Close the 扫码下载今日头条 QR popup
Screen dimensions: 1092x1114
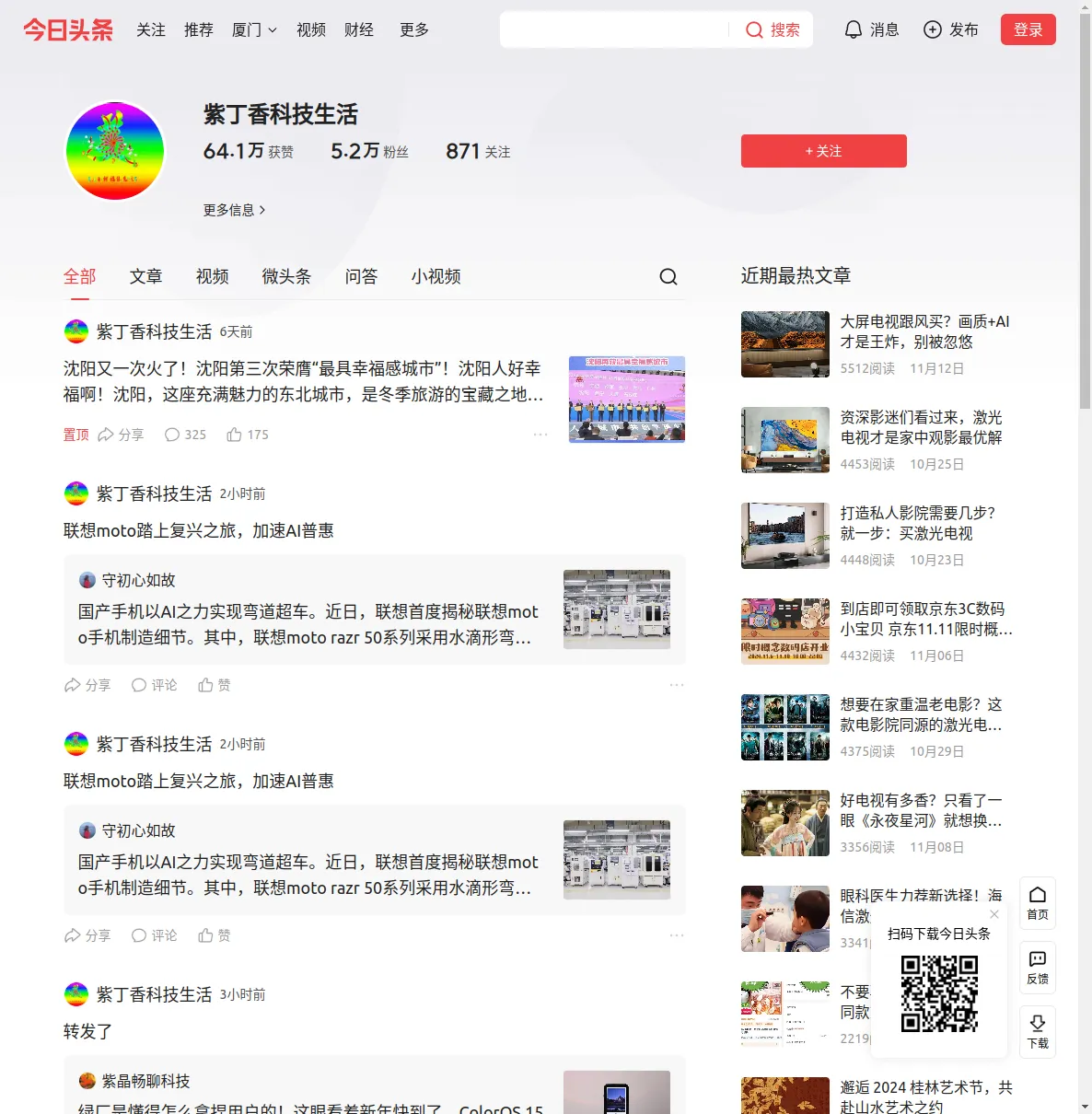coord(994,914)
